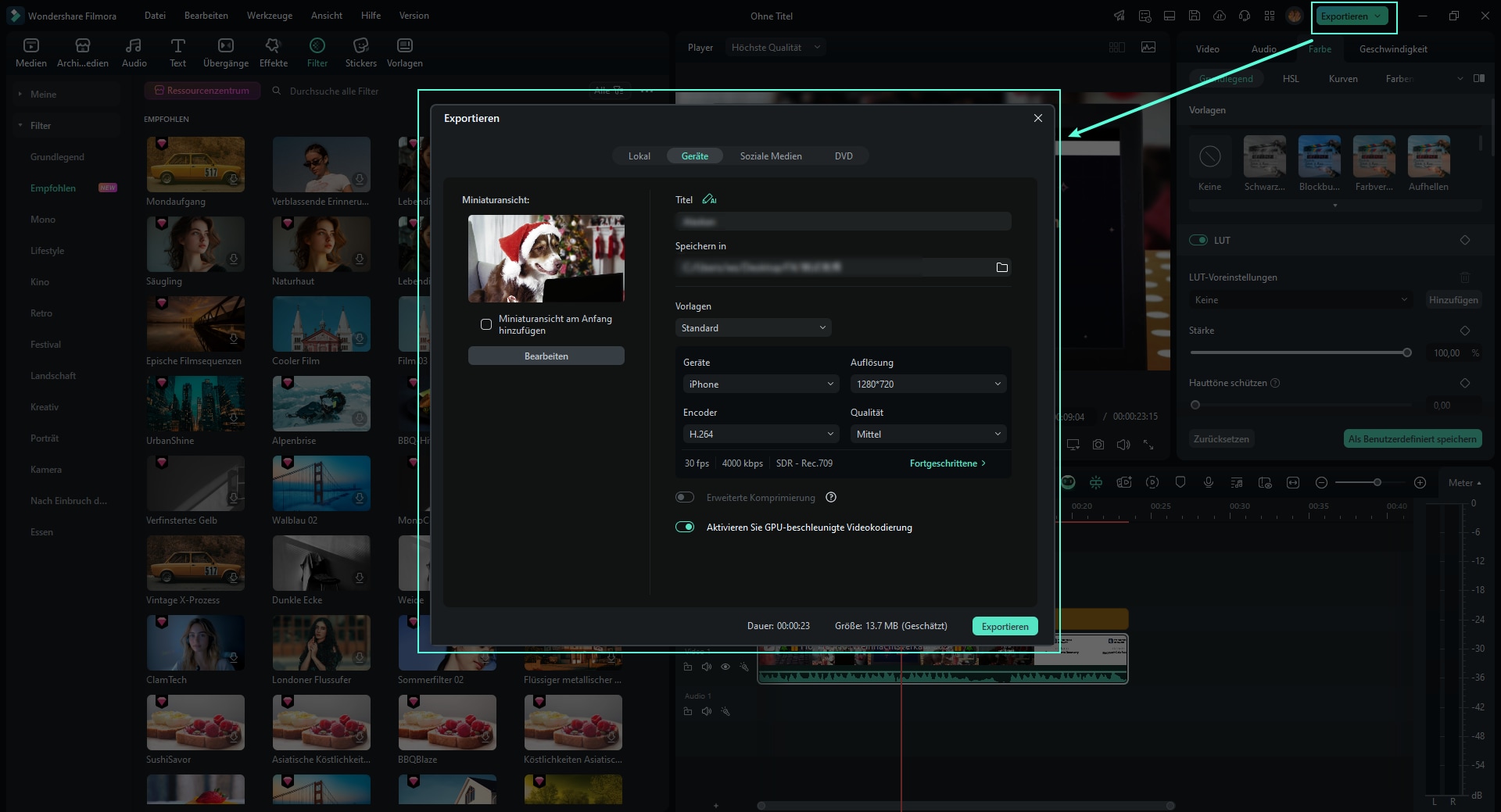Switch to the Geschwindigkeit tab
Image resolution: width=1501 pixels, height=812 pixels.
[x=1392, y=48]
